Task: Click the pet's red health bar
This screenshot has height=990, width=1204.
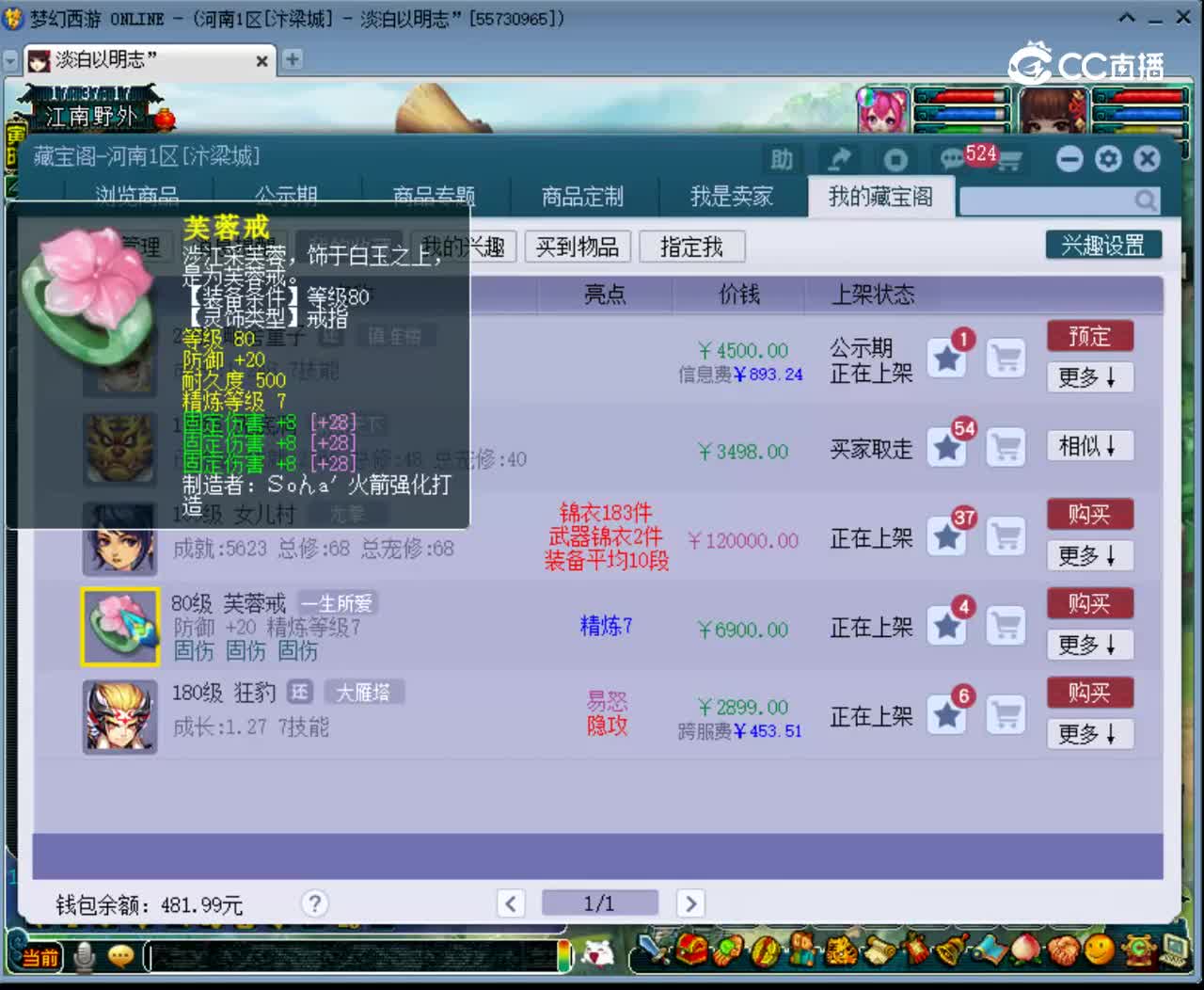Action: [x=961, y=96]
